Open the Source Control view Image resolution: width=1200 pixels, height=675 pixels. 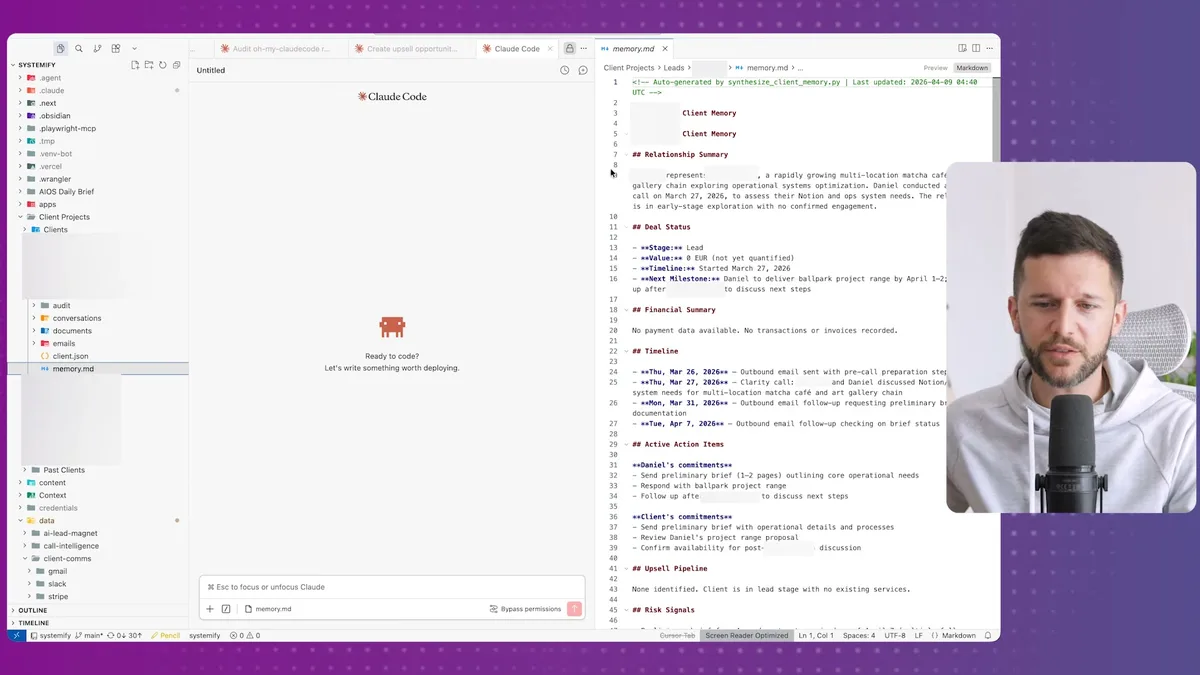[x=97, y=48]
